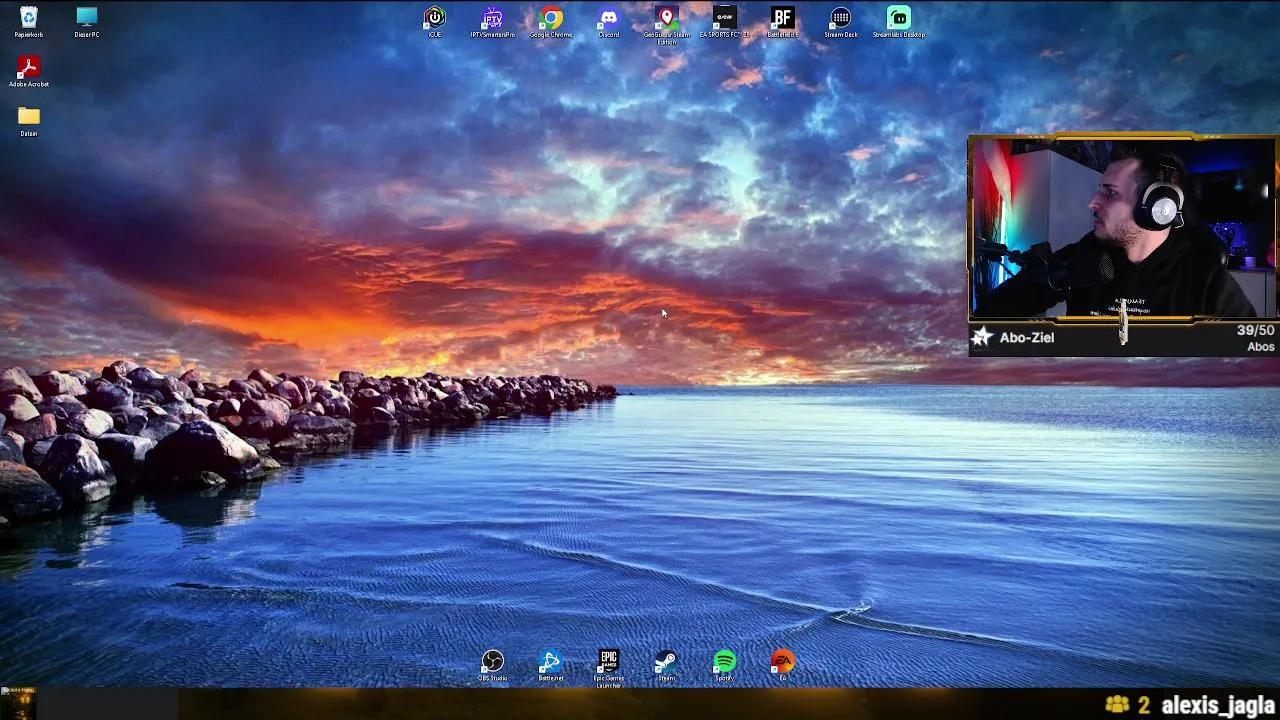The height and width of the screenshot is (720, 1280).
Task: Open the Battle.net launcher
Action: point(550,660)
